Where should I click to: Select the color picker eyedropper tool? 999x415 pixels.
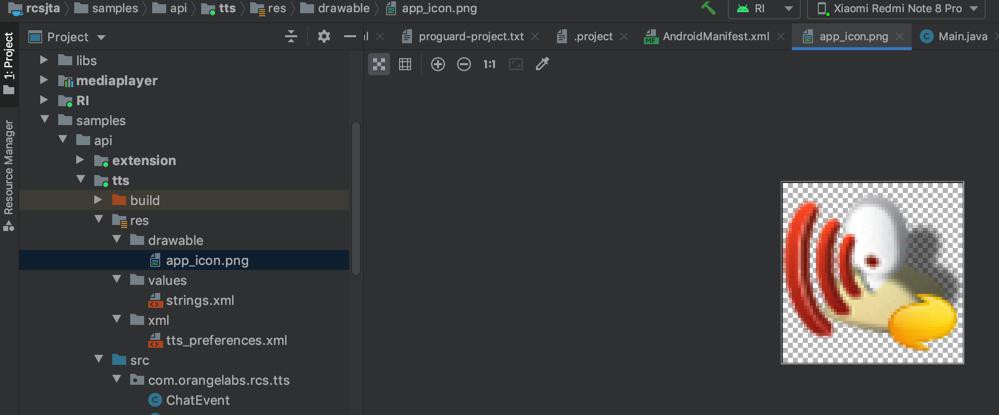click(542, 64)
